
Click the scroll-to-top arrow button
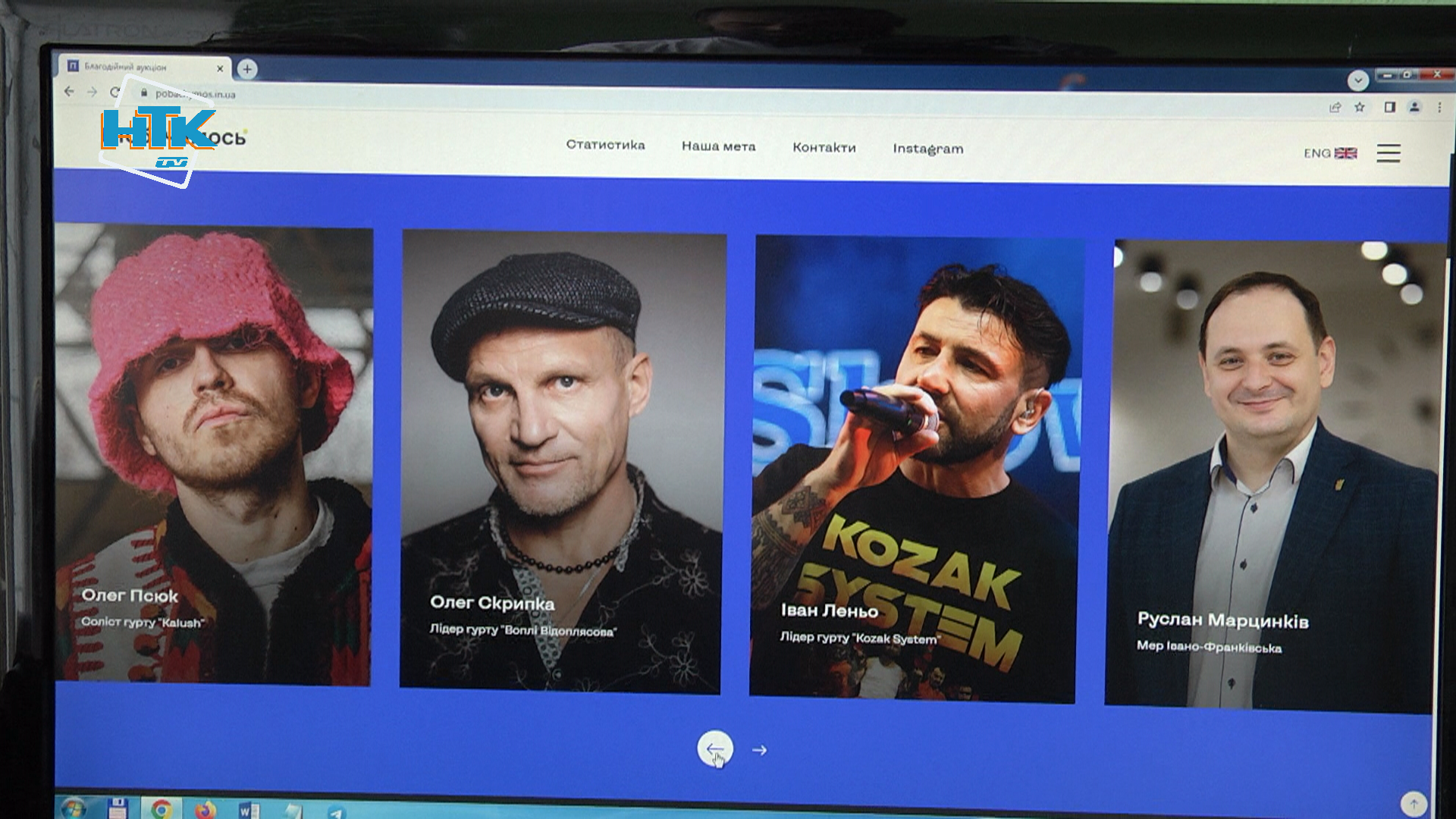pos(1414,803)
